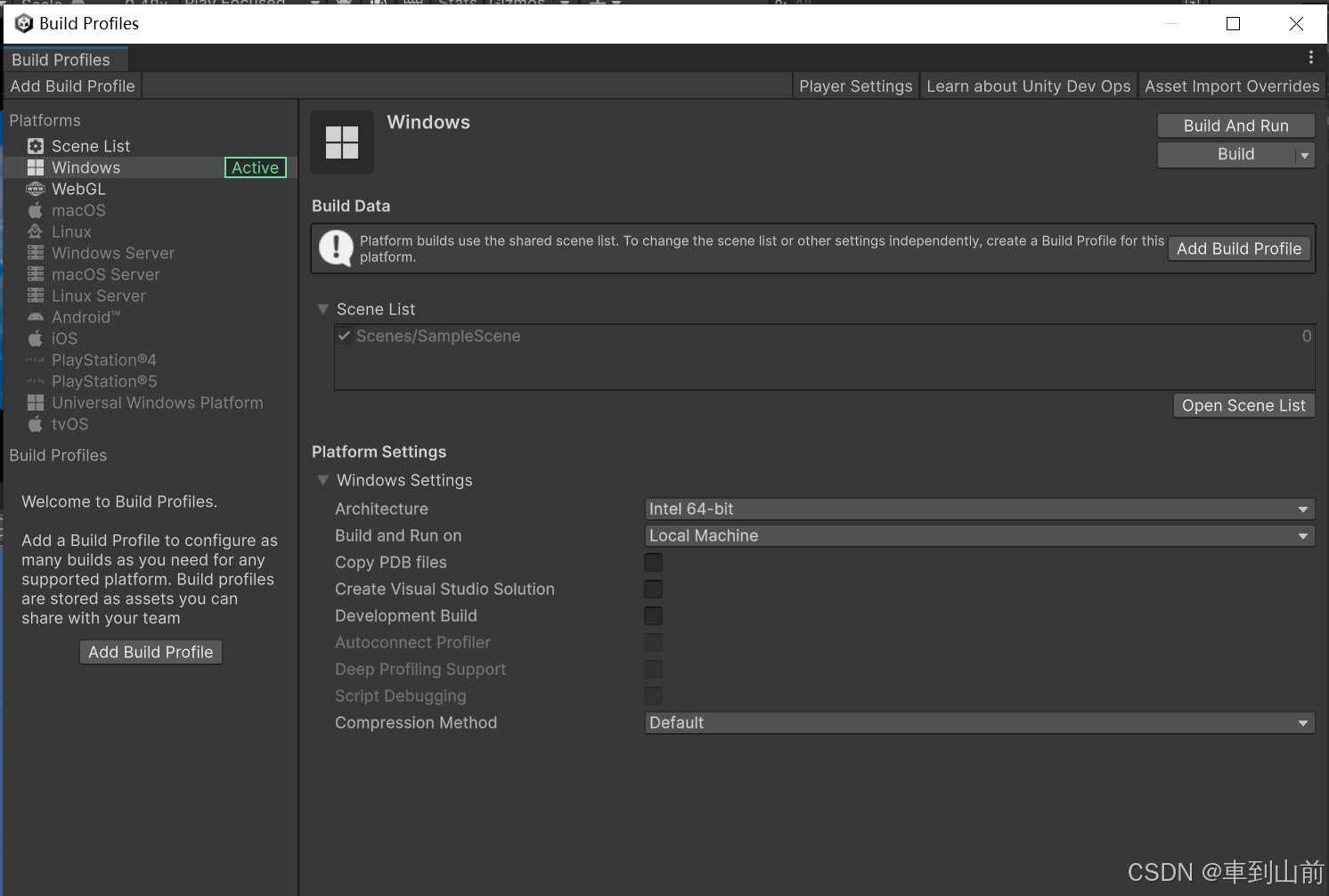
Task: Select the WebGL platform
Action: pyautogui.click(x=151, y=189)
